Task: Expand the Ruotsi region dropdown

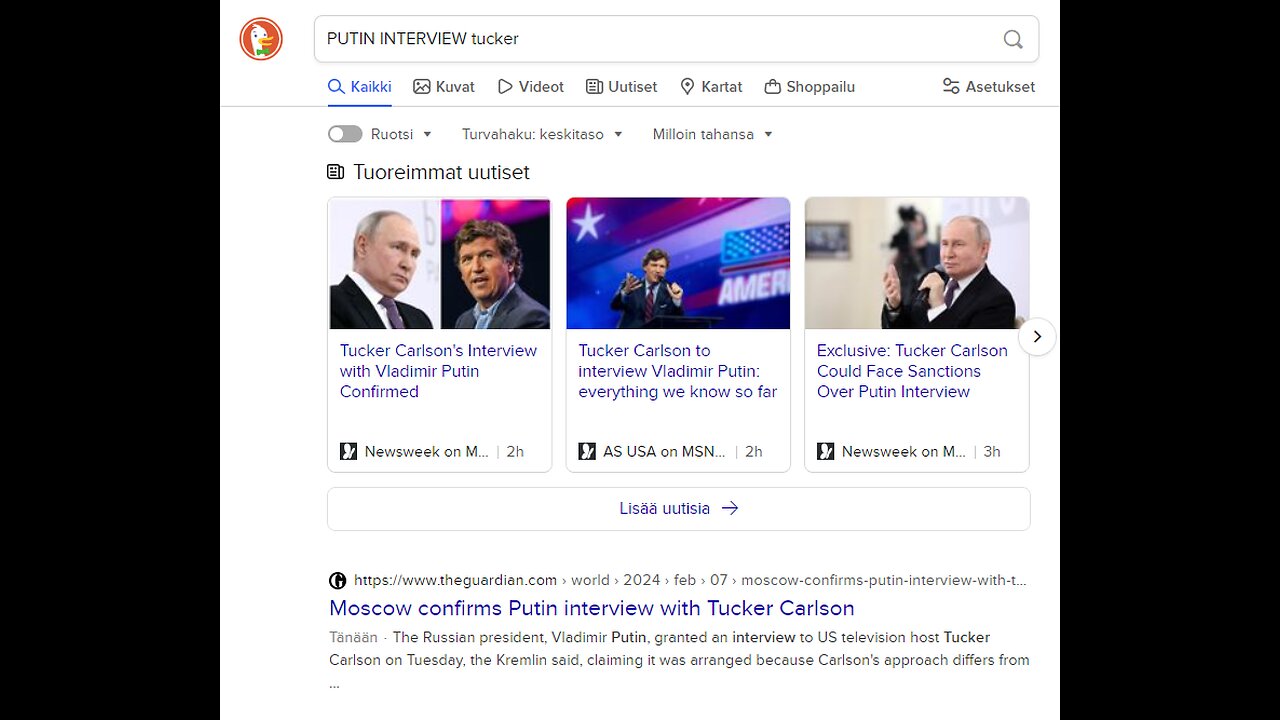Action: [x=402, y=134]
